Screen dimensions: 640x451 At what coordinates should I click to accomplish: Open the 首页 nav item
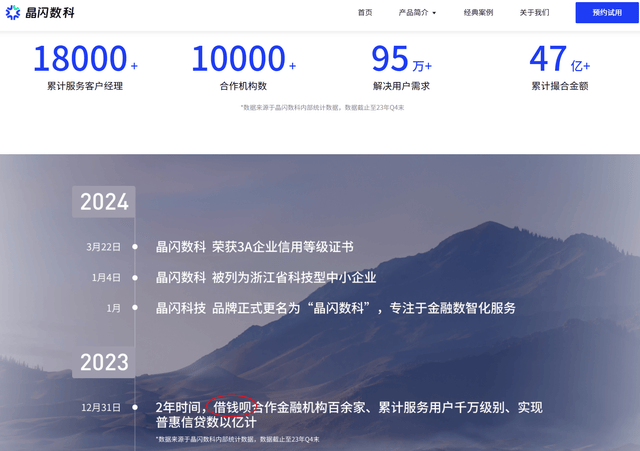(x=365, y=13)
